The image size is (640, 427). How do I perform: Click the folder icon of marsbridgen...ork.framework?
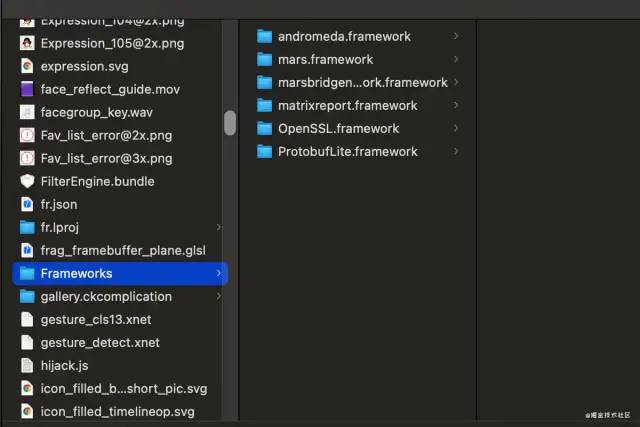[264, 82]
